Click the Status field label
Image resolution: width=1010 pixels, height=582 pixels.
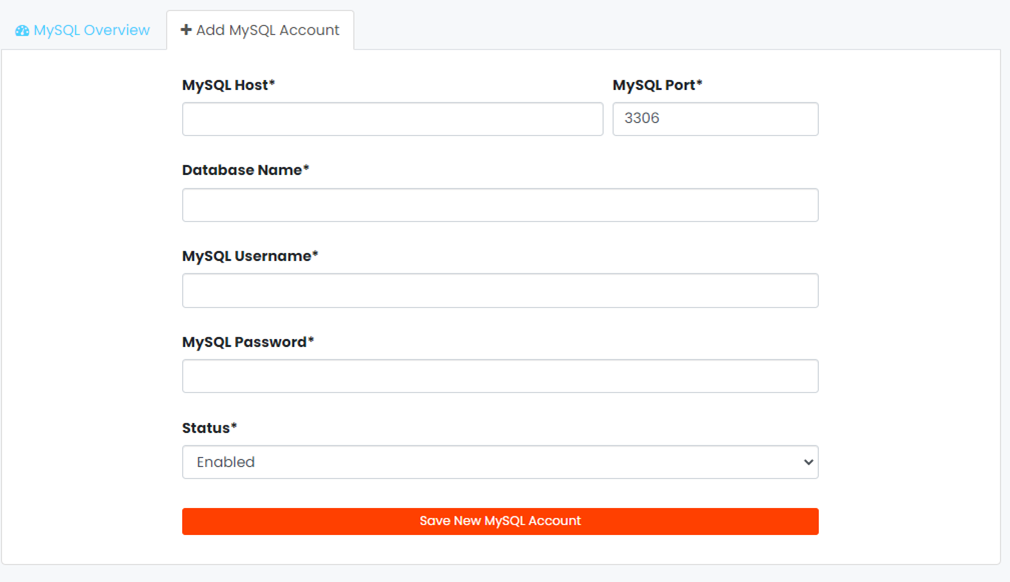[209, 428]
